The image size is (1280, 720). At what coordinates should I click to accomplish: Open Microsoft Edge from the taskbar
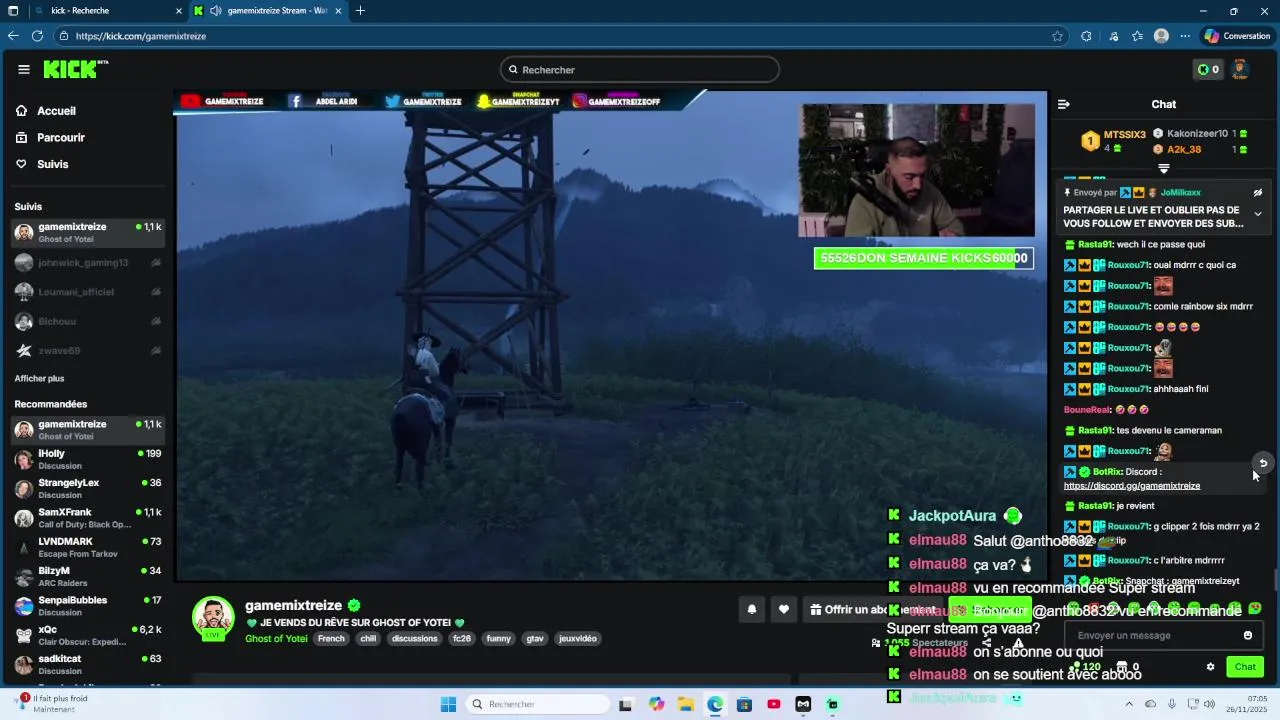(715, 704)
